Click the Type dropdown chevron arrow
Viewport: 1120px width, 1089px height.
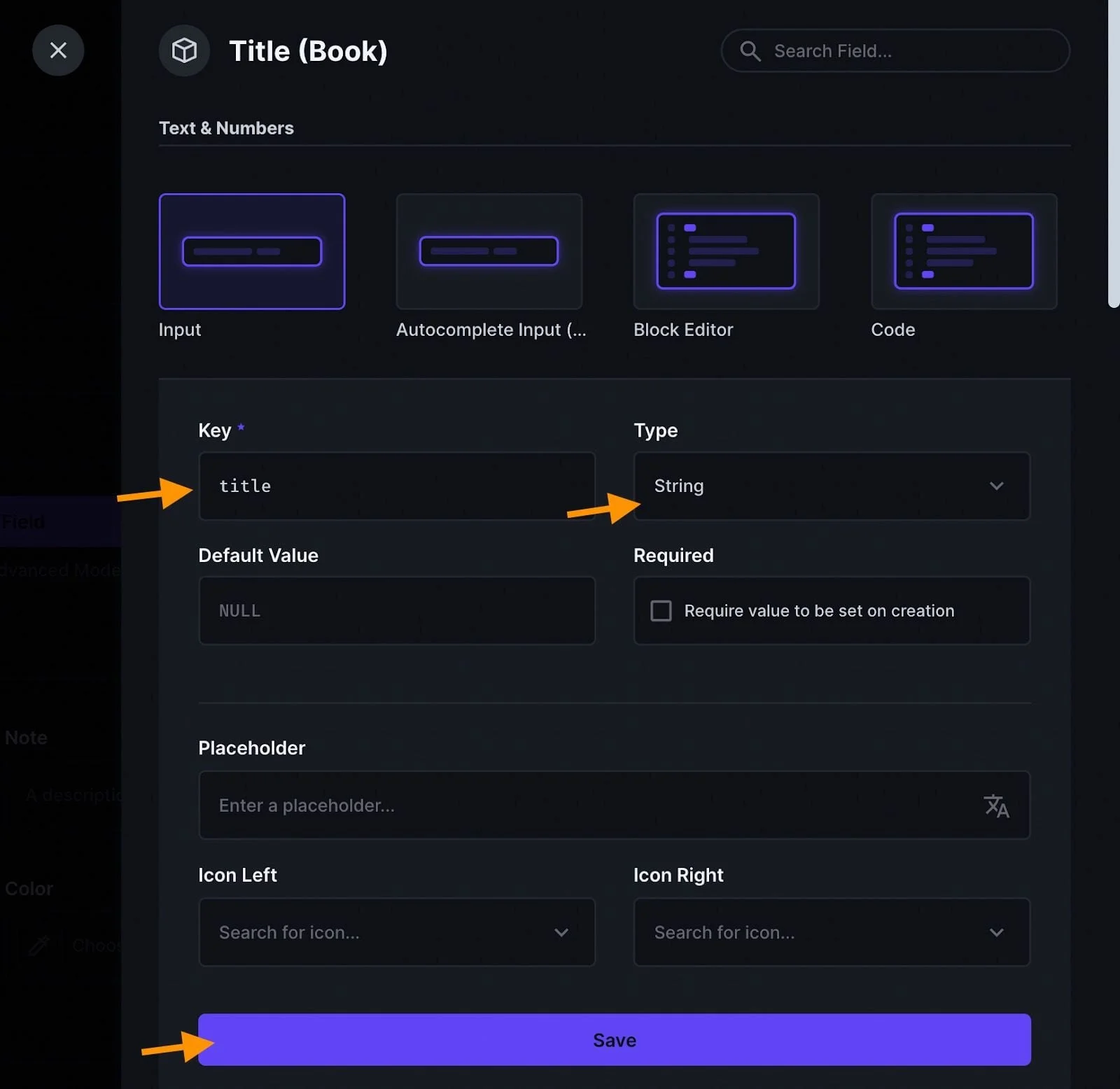coord(996,486)
